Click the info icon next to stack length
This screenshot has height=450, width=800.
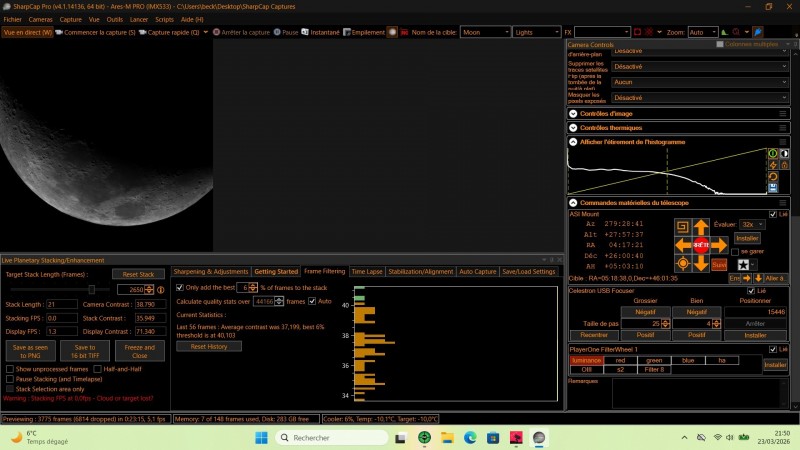[x=161, y=290]
